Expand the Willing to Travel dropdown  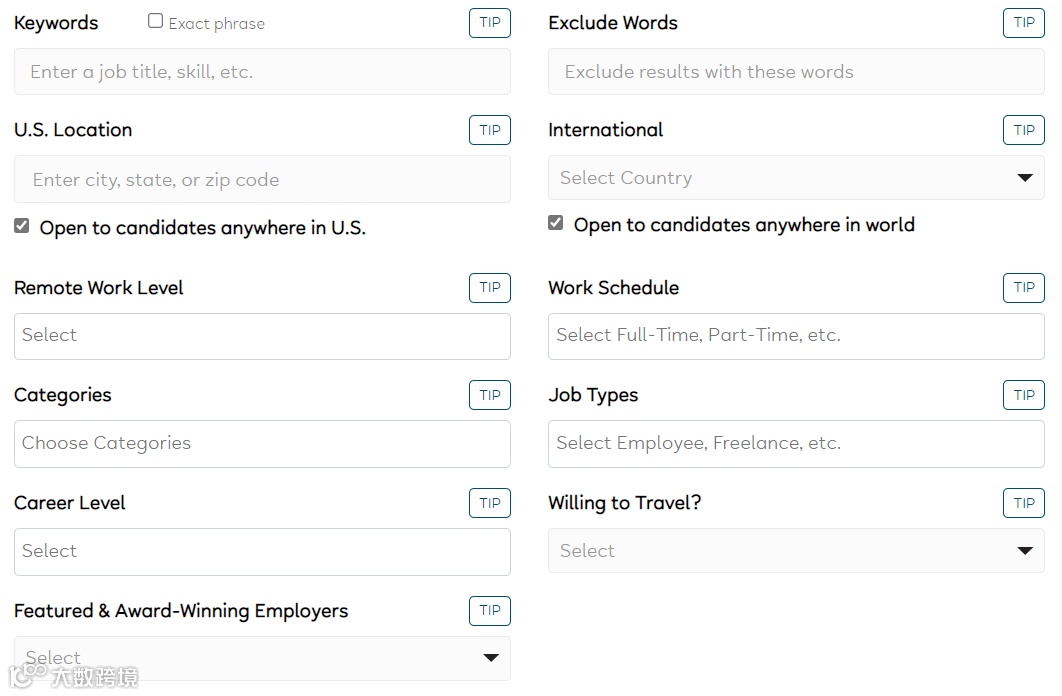(795, 551)
